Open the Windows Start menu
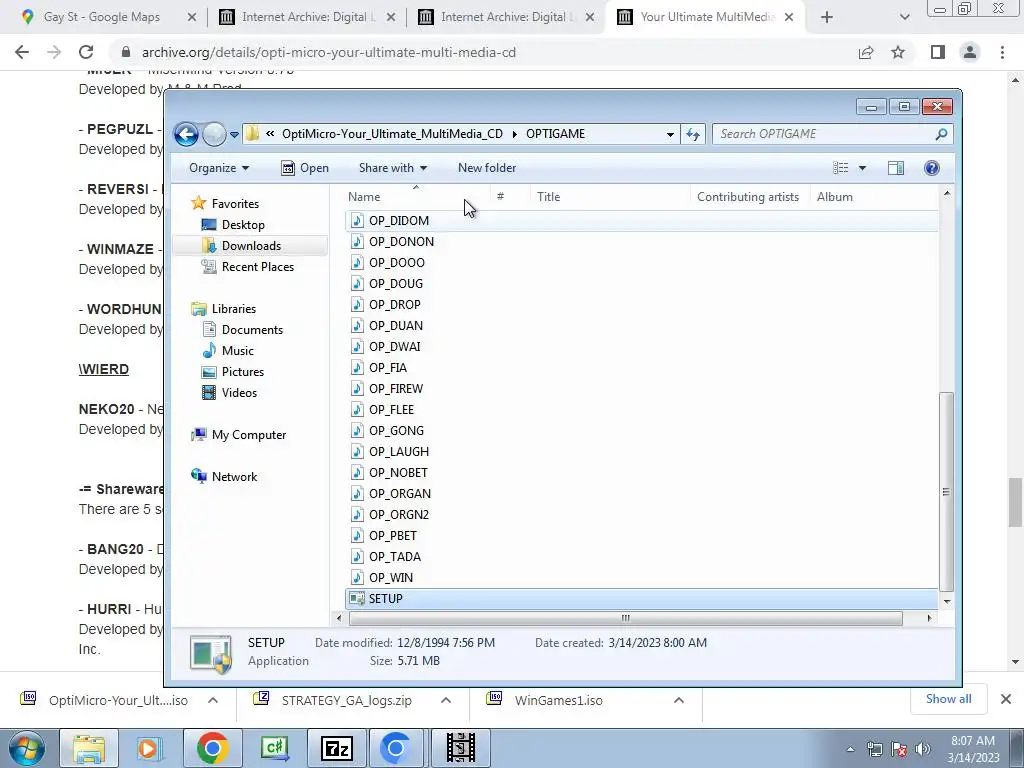 click(x=26, y=748)
